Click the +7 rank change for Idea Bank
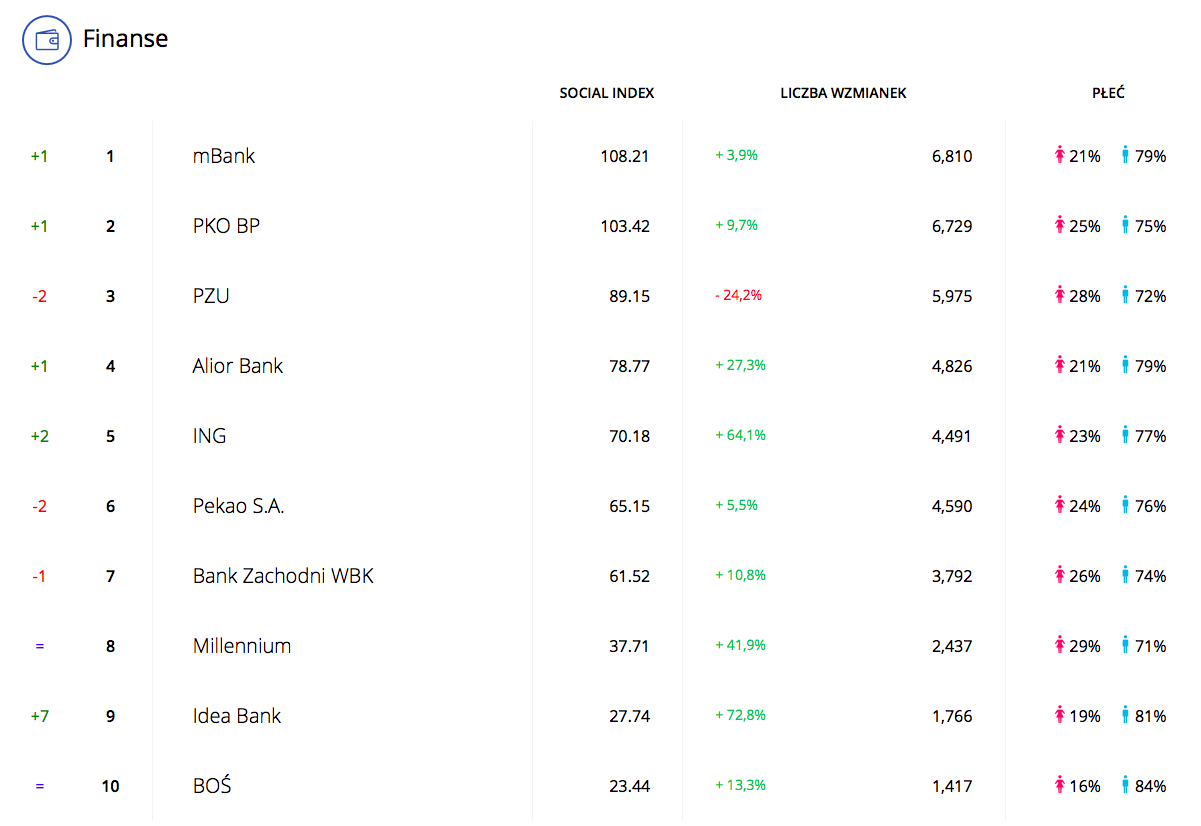This screenshot has width=1201, height=826. (39, 716)
